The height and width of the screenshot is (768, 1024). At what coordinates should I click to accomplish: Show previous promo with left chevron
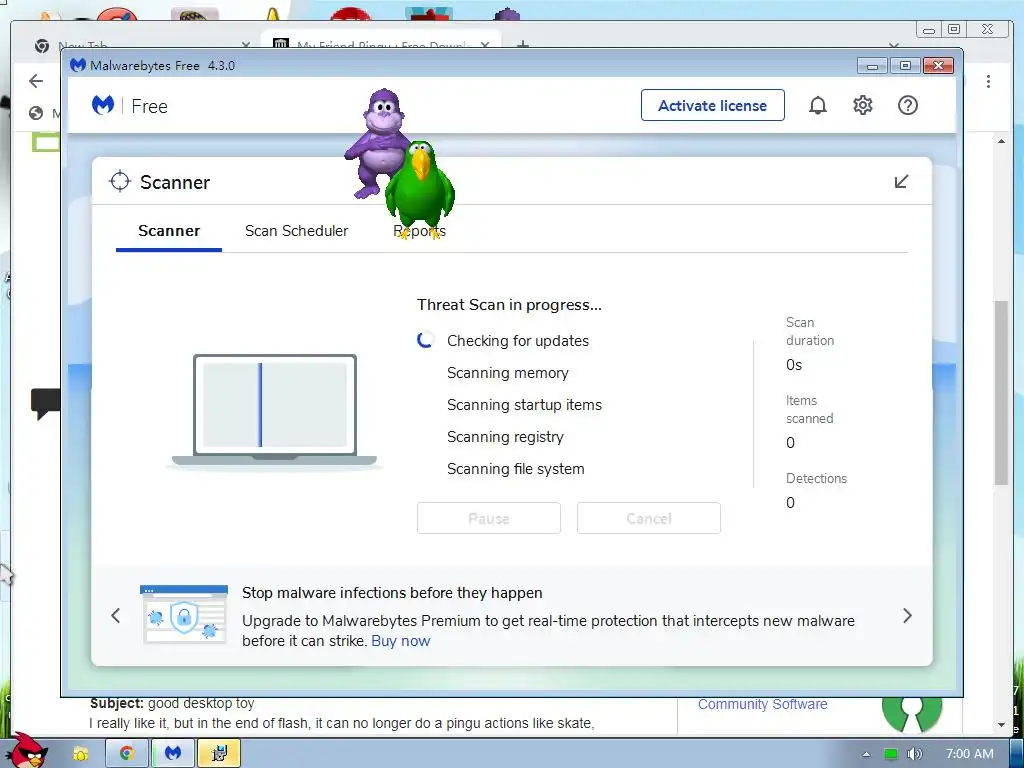(x=116, y=615)
